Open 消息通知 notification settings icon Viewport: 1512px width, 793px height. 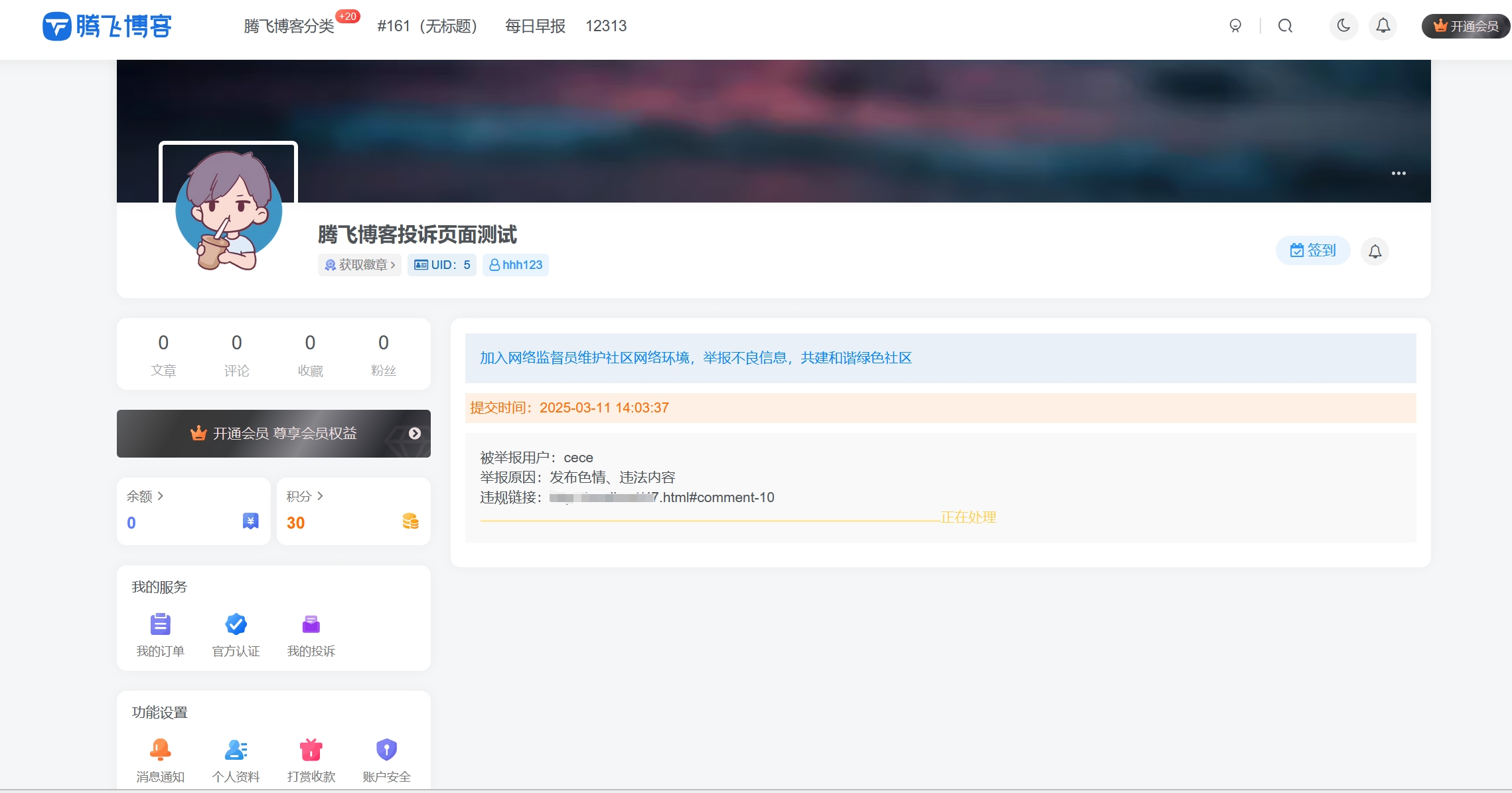click(159, 749)
